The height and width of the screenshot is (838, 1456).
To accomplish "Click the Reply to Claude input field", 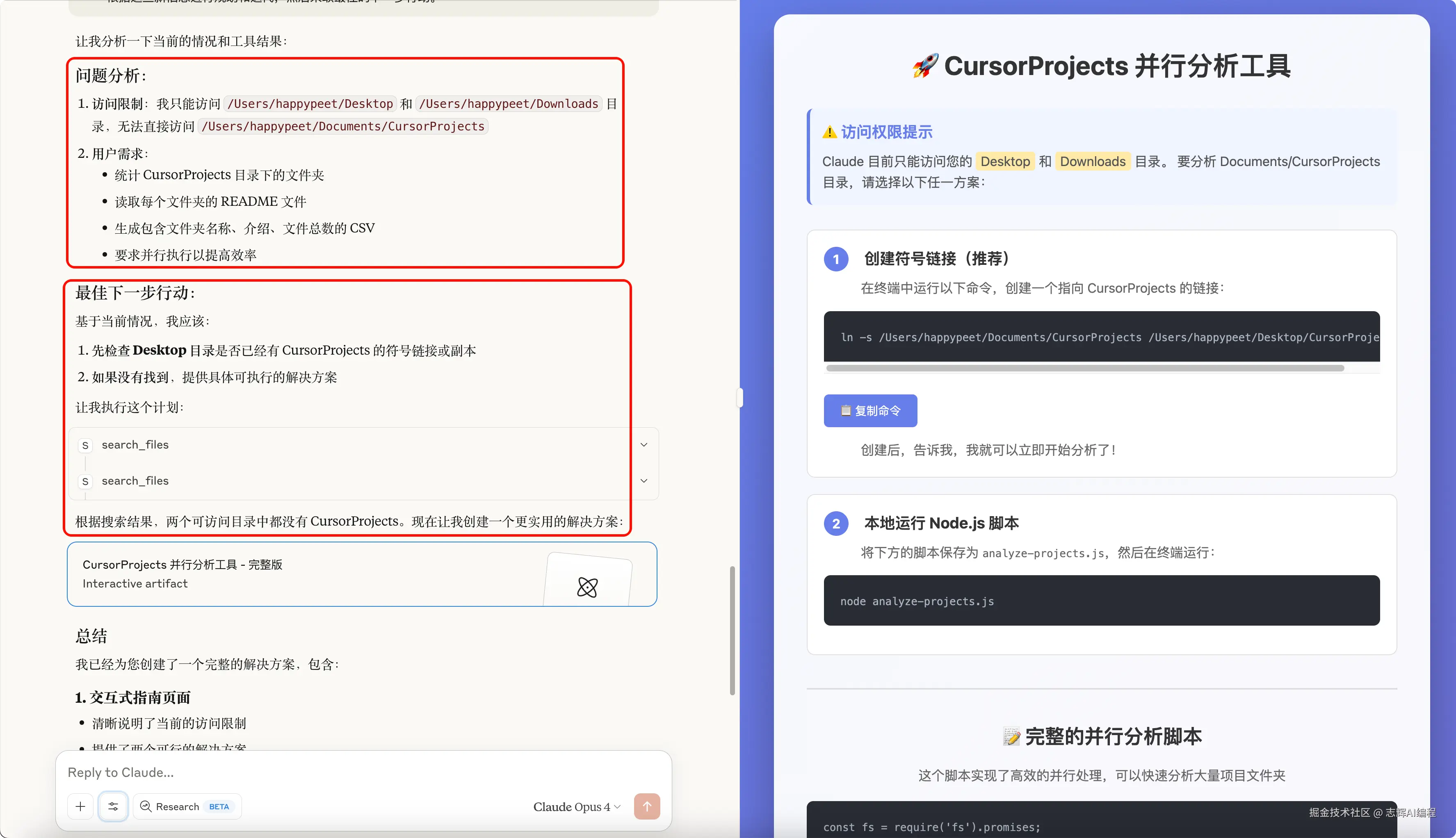I will tap(345, 772).
